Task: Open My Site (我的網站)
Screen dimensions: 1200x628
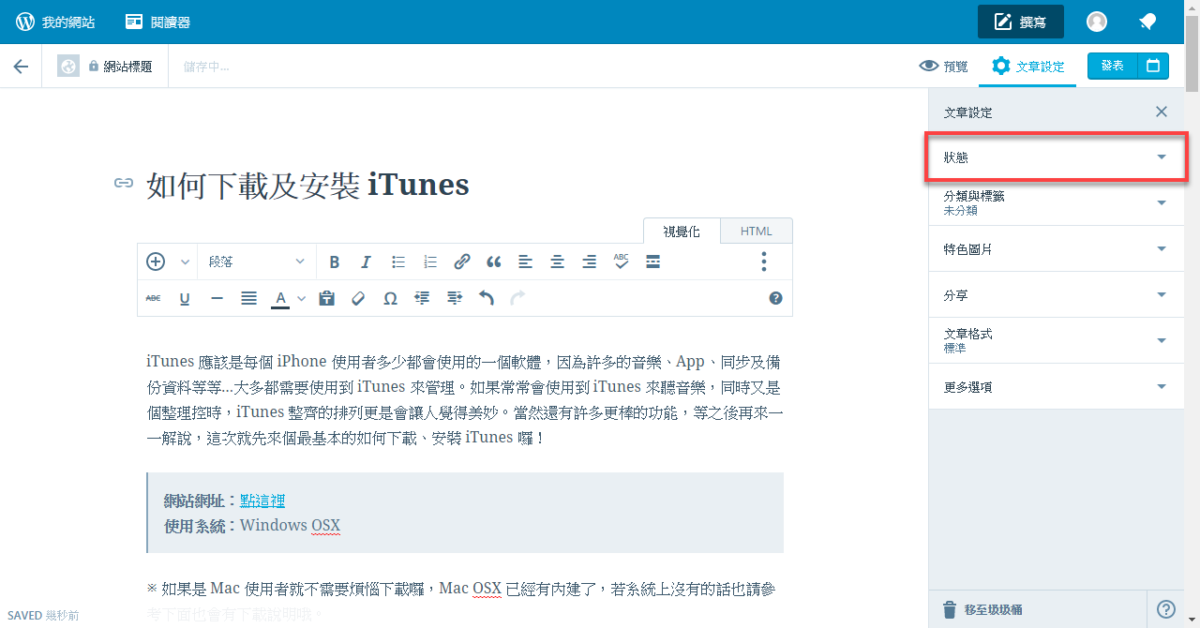Action: (56, 22)
